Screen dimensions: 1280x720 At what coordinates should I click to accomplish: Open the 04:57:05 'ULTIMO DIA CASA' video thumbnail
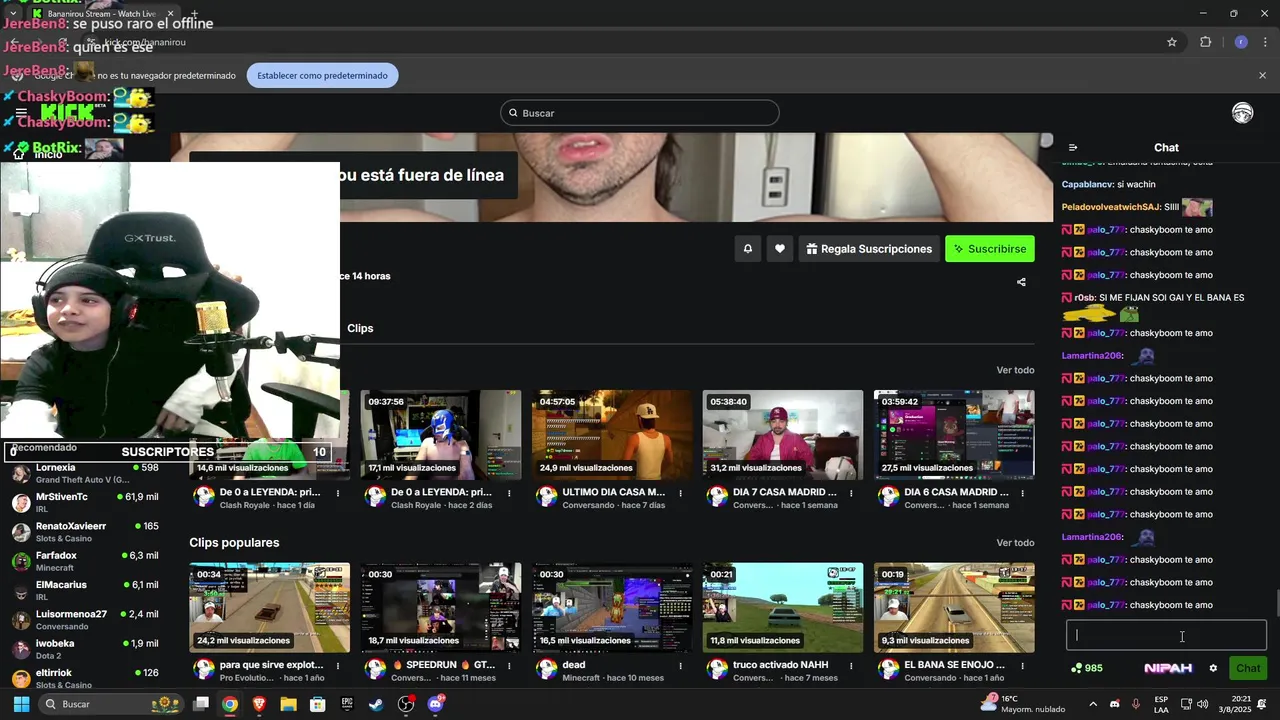[x=612, y=435]
